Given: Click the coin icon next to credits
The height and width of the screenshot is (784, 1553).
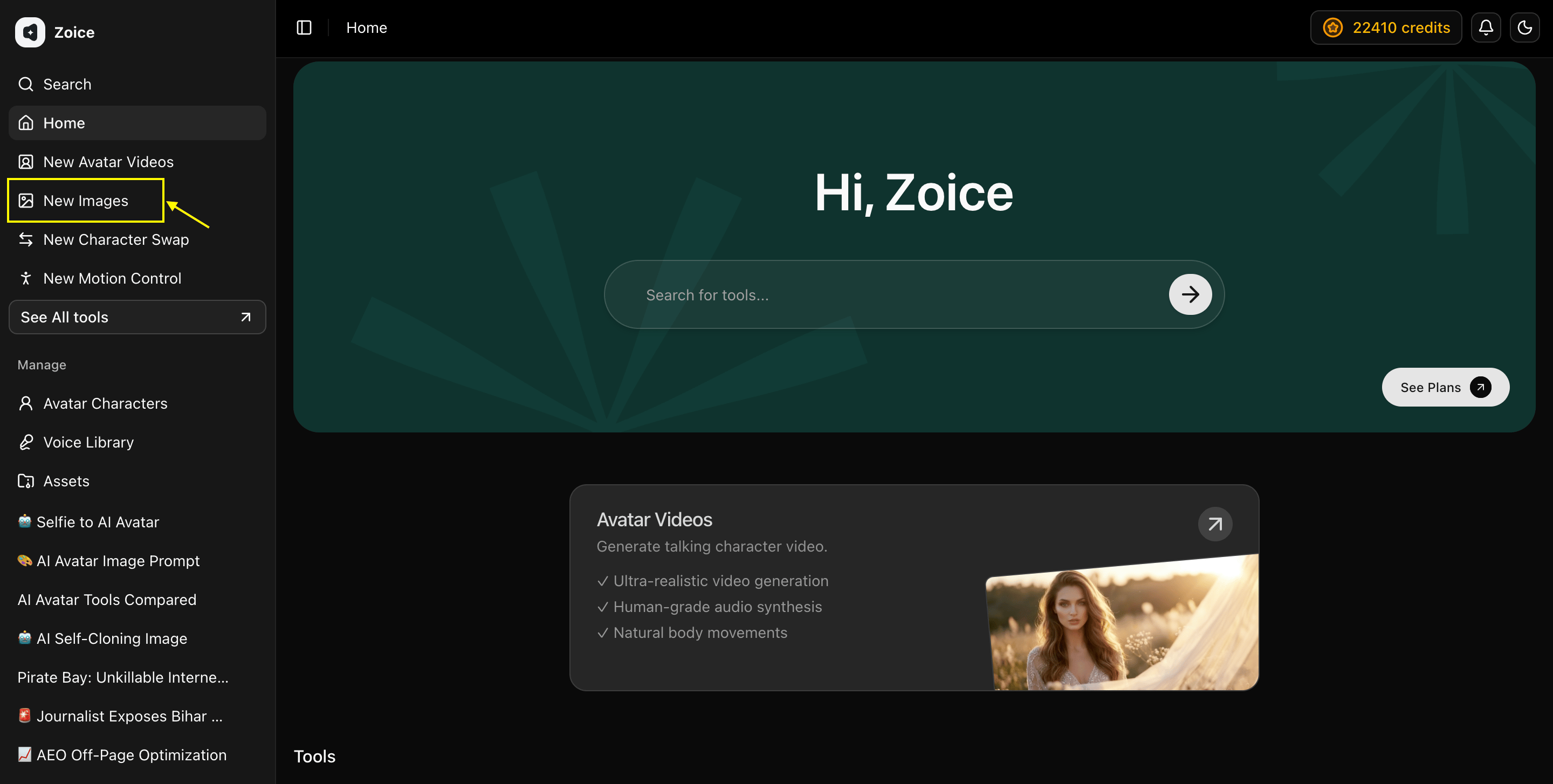Looking at the screenshot, I should pos(1332,27).
